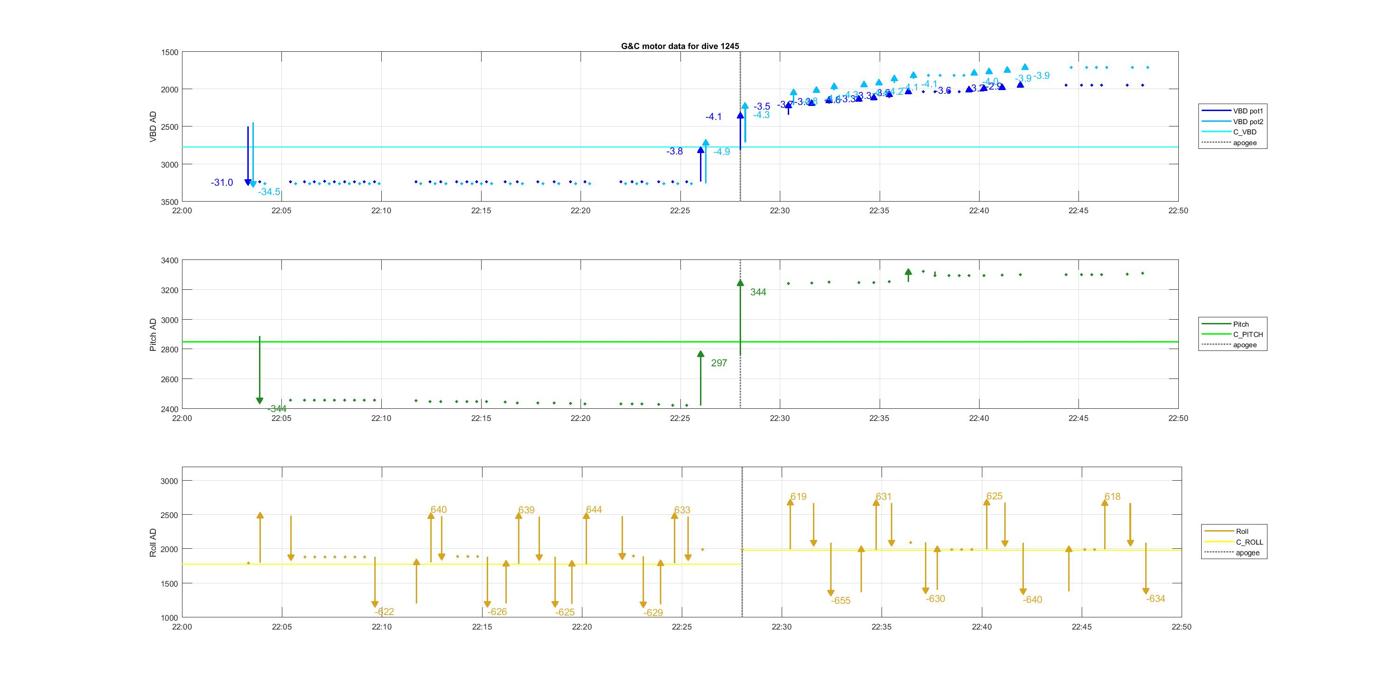Click the "1000" tick on Roll axis

pos(171,618)
